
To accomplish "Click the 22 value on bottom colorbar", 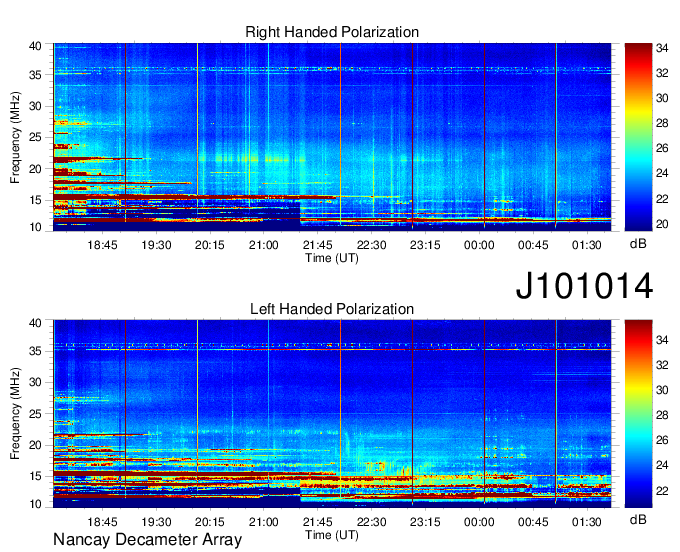I will tap(662, 490).
